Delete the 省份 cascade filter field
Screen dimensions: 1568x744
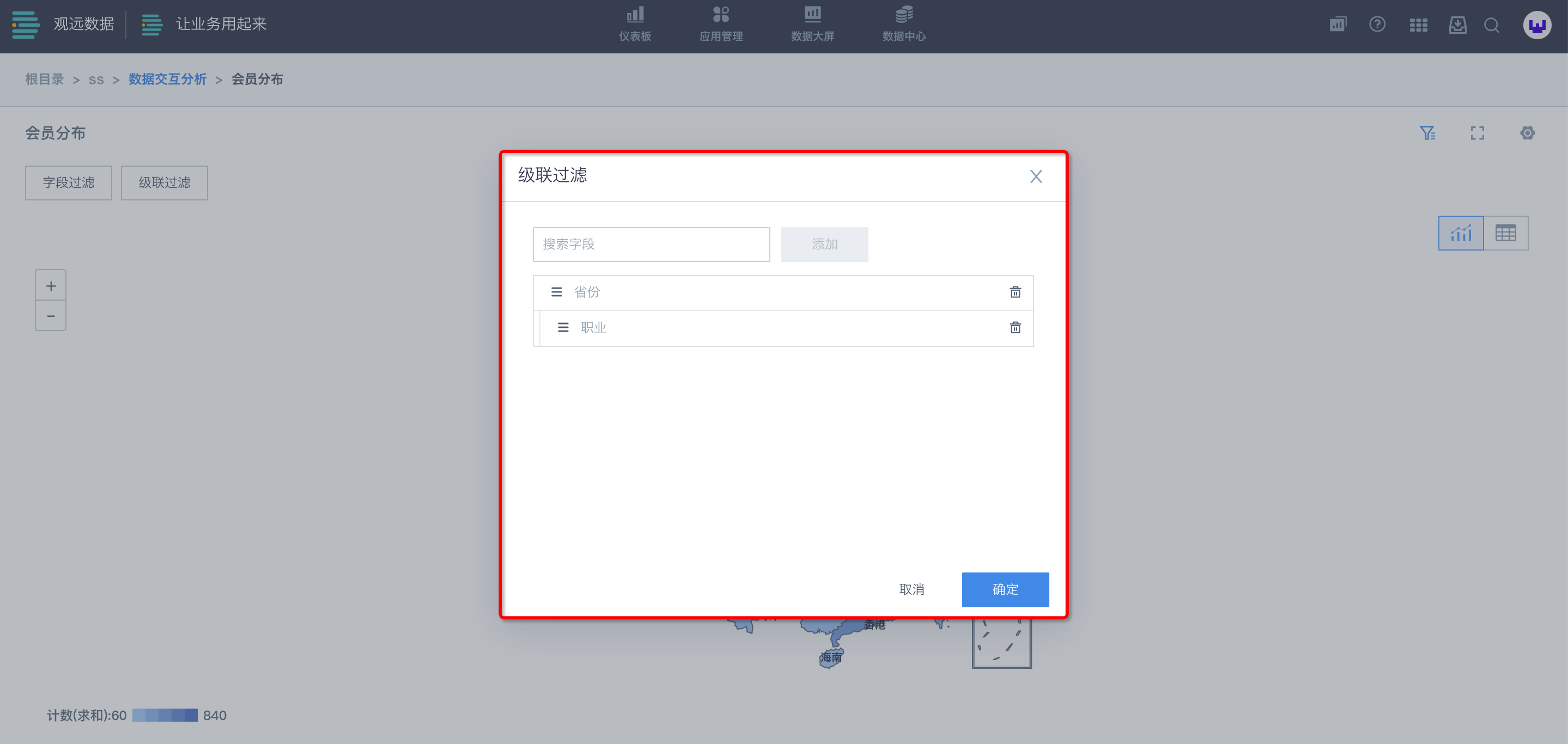tap(1014, 292)
